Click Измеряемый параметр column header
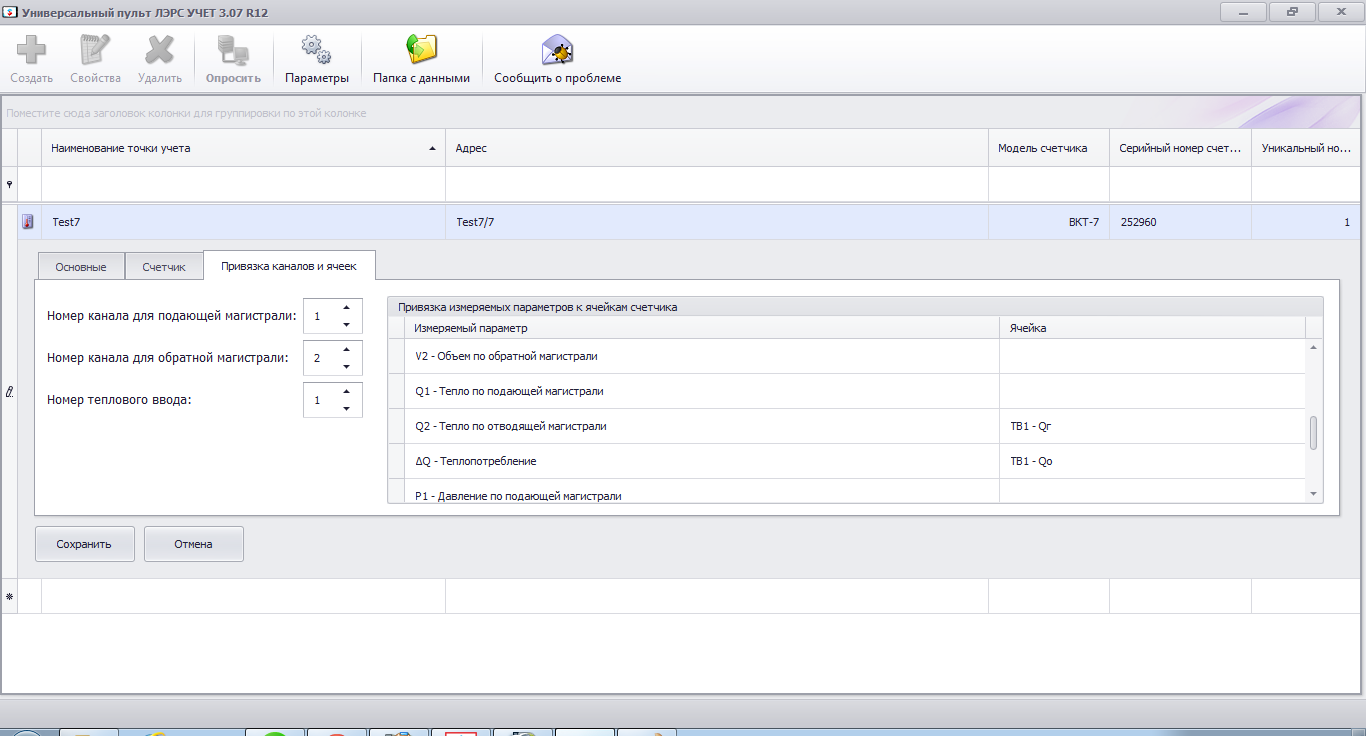This screenshot has width=1366, height=736. point(702,328)
